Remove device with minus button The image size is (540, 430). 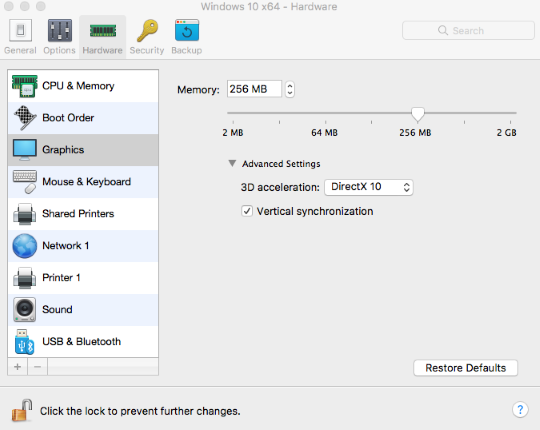(38, 367)
